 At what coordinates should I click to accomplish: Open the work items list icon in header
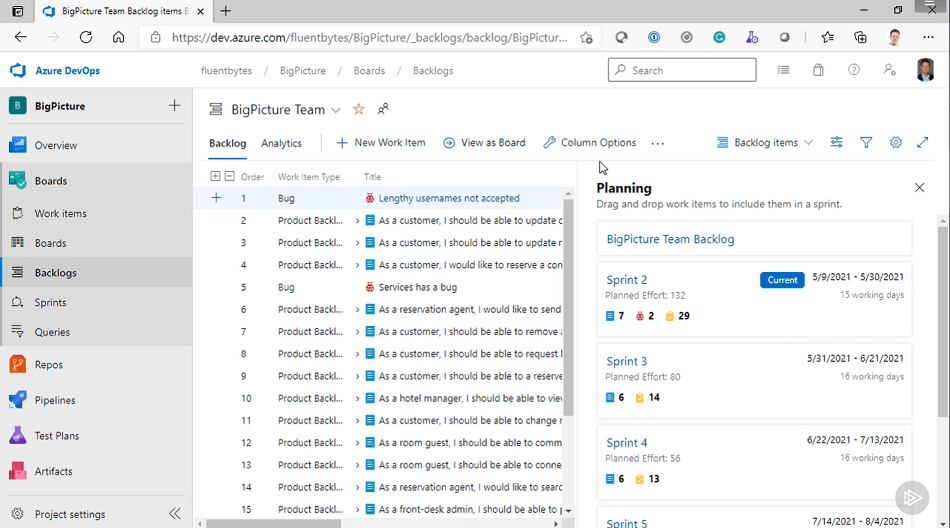783,70
